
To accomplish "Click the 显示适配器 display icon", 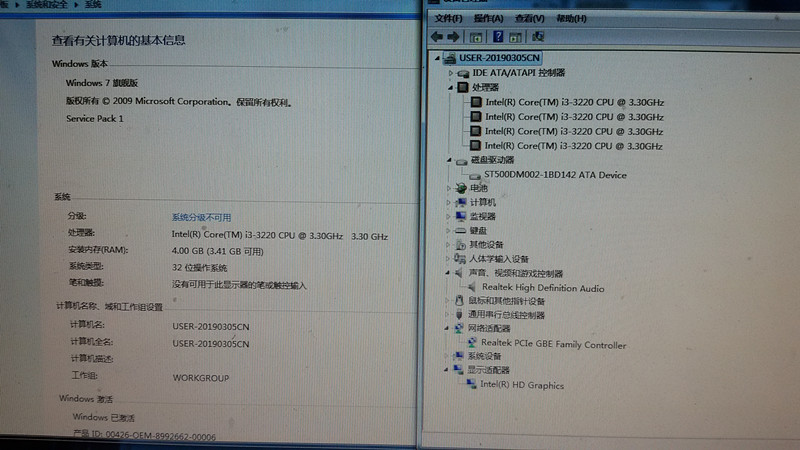I will click(458, 370).
